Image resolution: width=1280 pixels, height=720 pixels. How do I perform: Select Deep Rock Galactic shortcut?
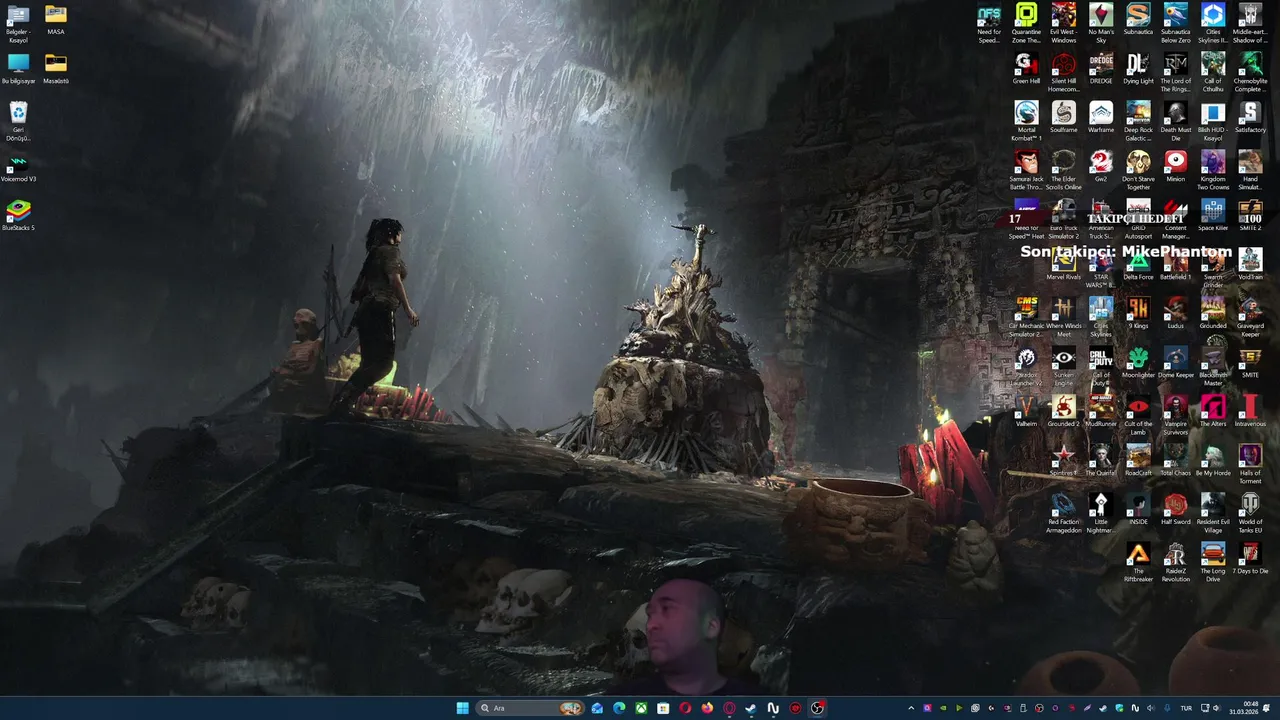click(x=1138, y=120)
